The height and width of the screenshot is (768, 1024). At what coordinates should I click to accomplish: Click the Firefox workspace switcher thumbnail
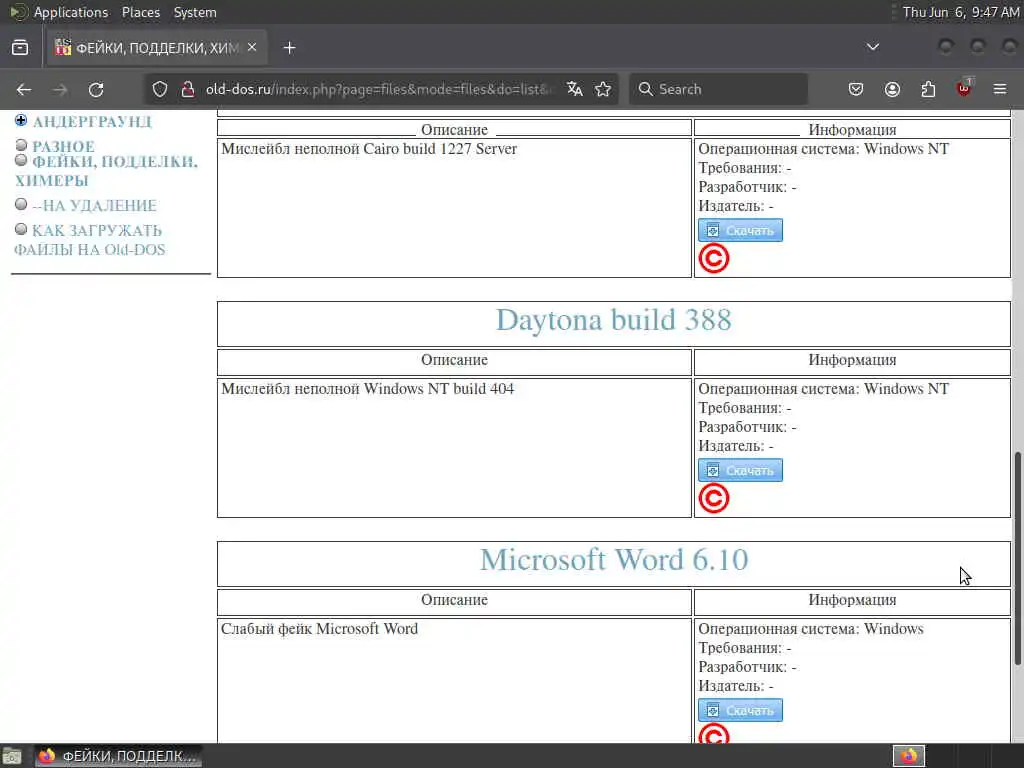click(x=909, y=756)
